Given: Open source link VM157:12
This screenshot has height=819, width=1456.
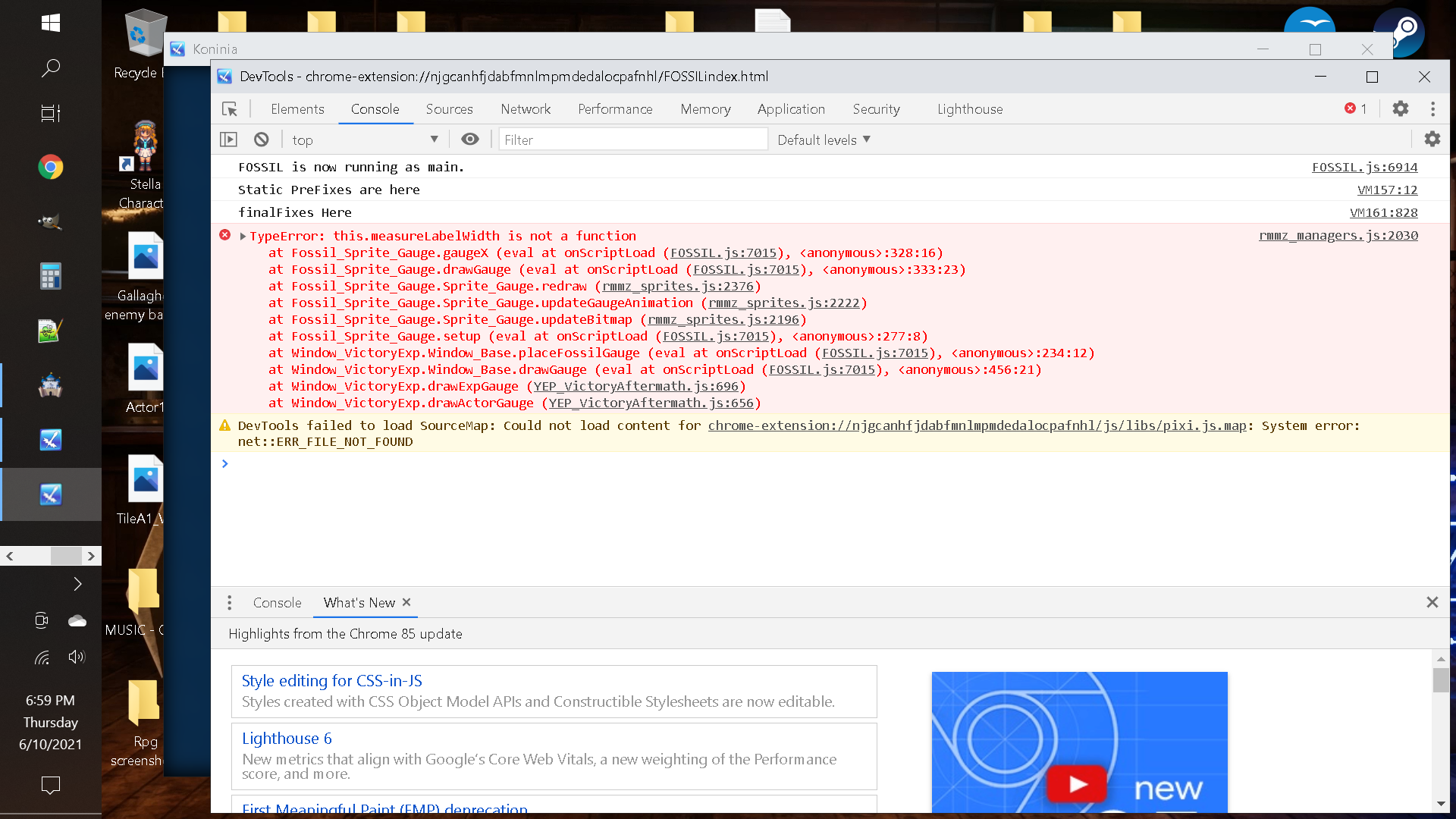Looking at the screenshot, I should point(1387,190).
